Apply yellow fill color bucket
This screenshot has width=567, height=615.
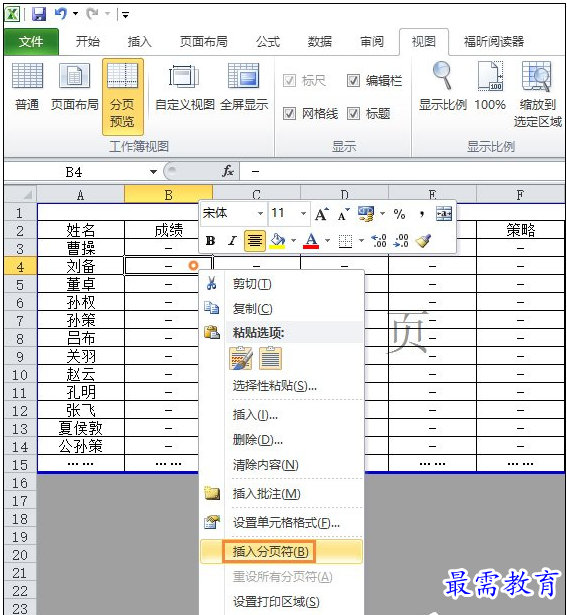(x=278, y=240)
